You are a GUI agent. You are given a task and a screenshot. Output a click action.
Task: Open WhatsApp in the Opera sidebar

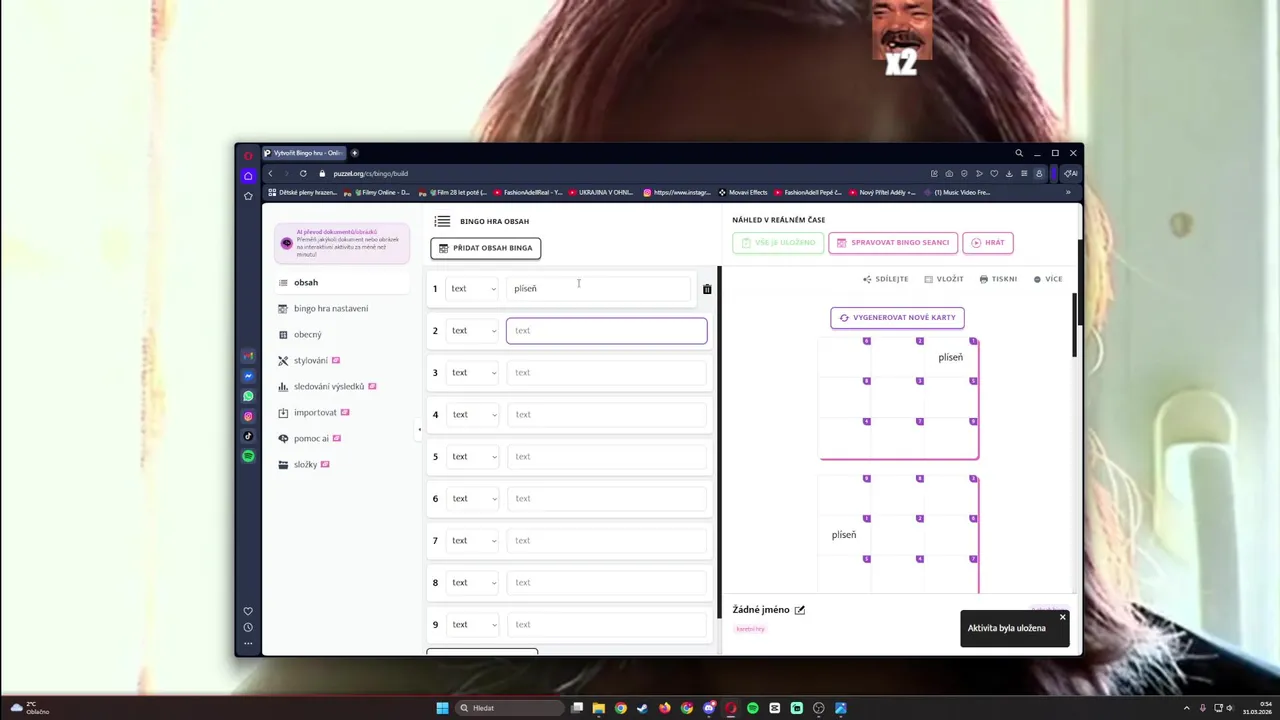tap(248, 396)
